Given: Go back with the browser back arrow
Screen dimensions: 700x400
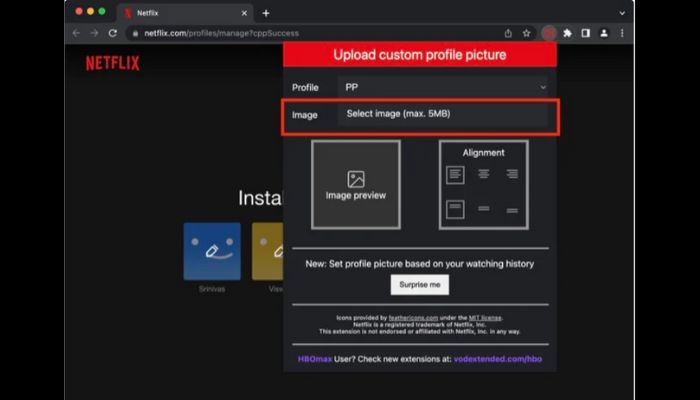Looking at the screenshot, I should pyautogui.click(x=76, y=33).
